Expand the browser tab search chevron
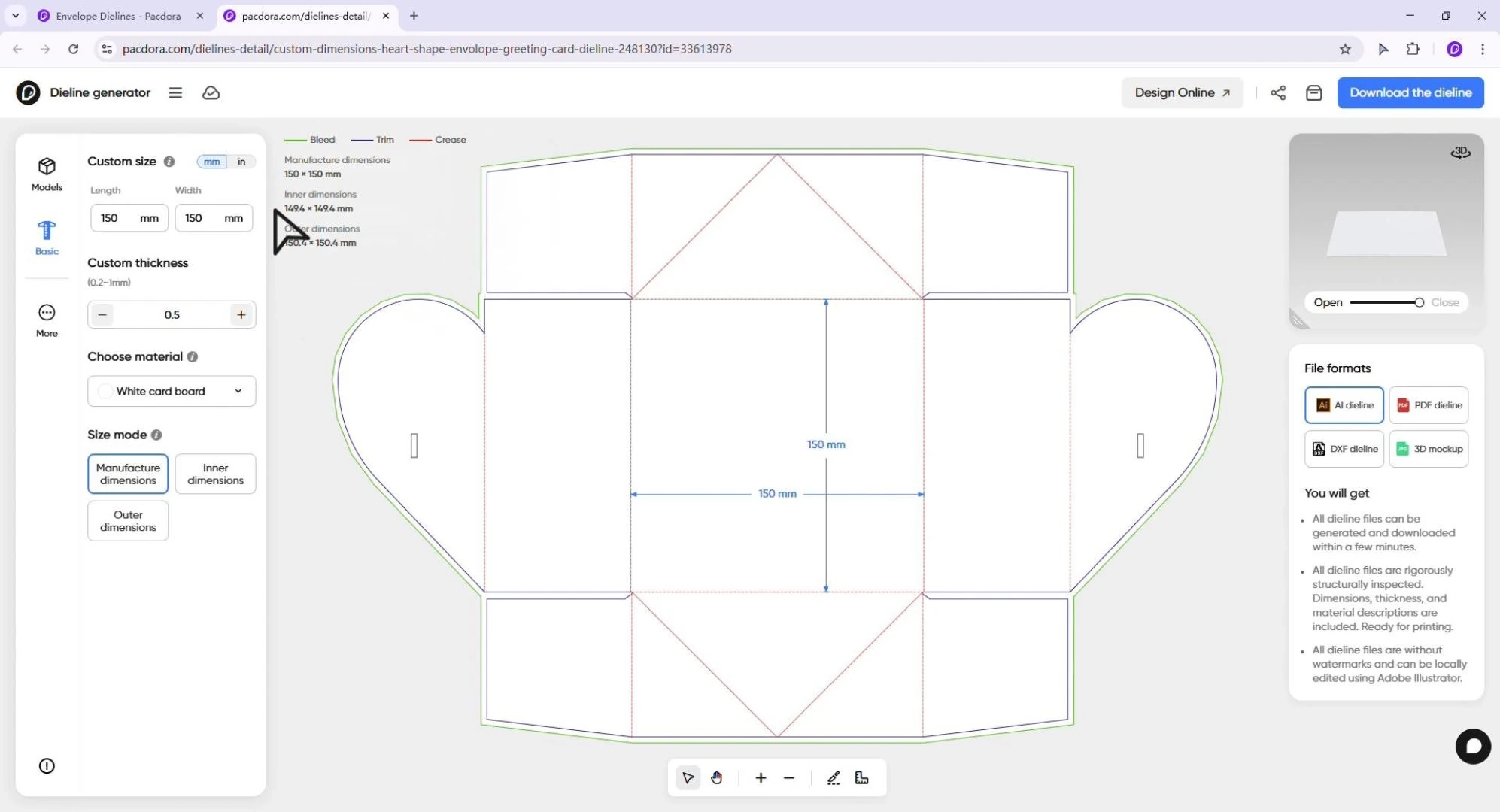 [15, 15]
